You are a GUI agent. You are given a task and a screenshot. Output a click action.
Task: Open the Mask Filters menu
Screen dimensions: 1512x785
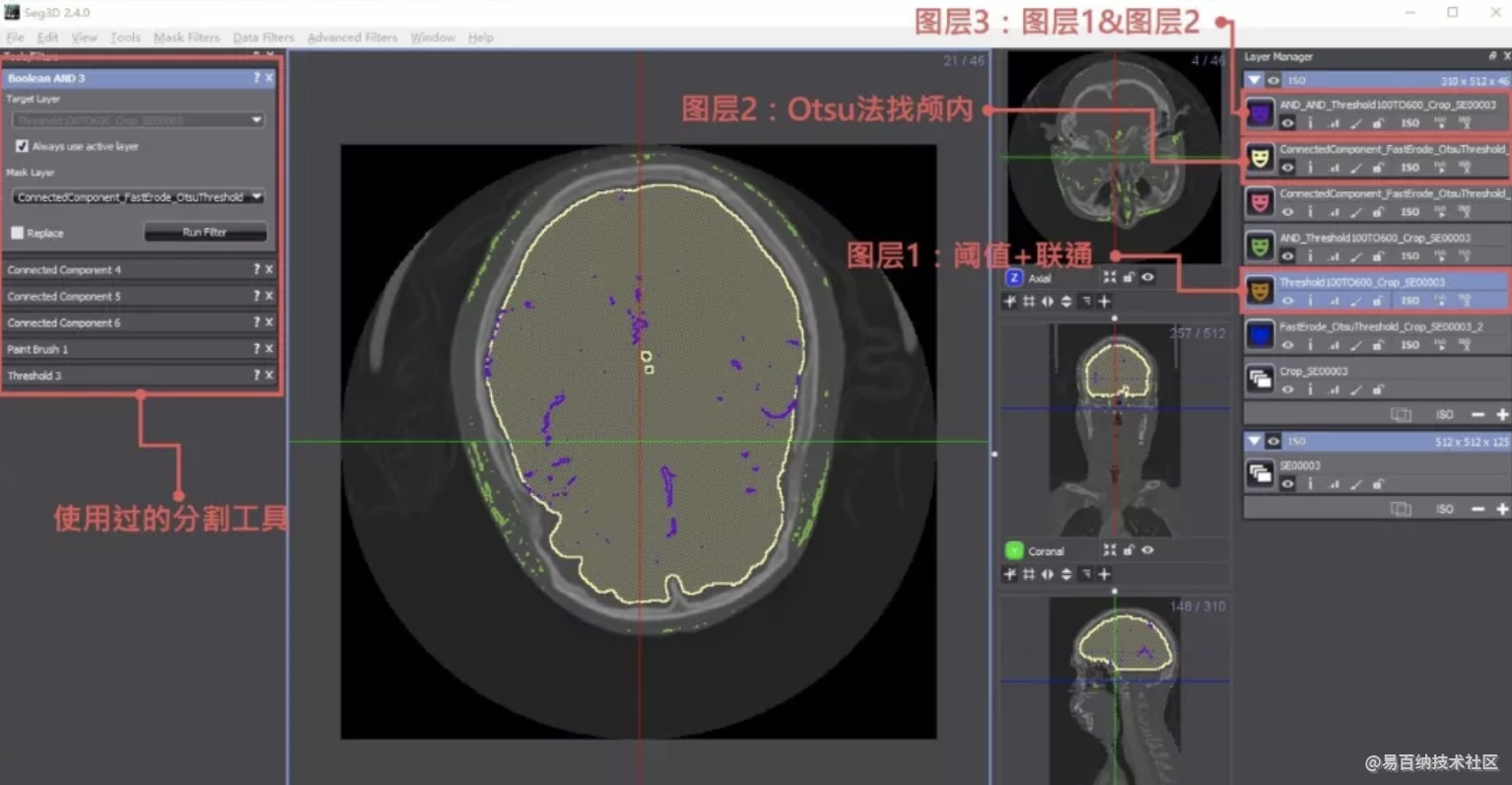(186, 37)
